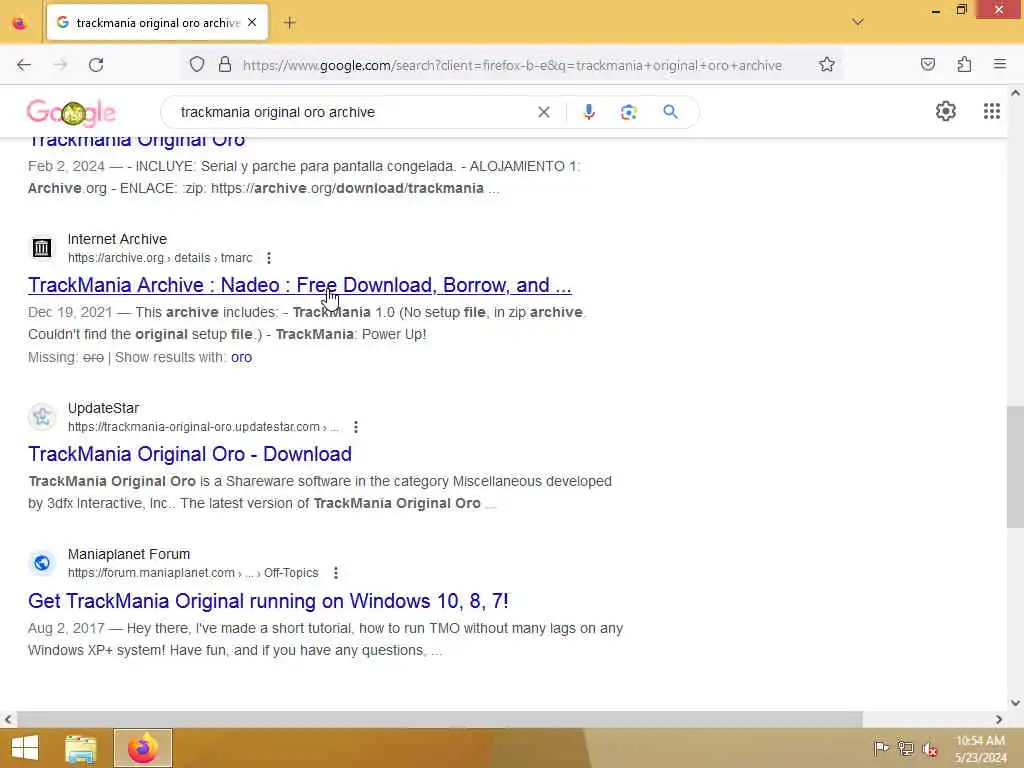Screen dimensions: 1024x768
Task: Click the UpdateStar site name
Action: pos(103,408)
